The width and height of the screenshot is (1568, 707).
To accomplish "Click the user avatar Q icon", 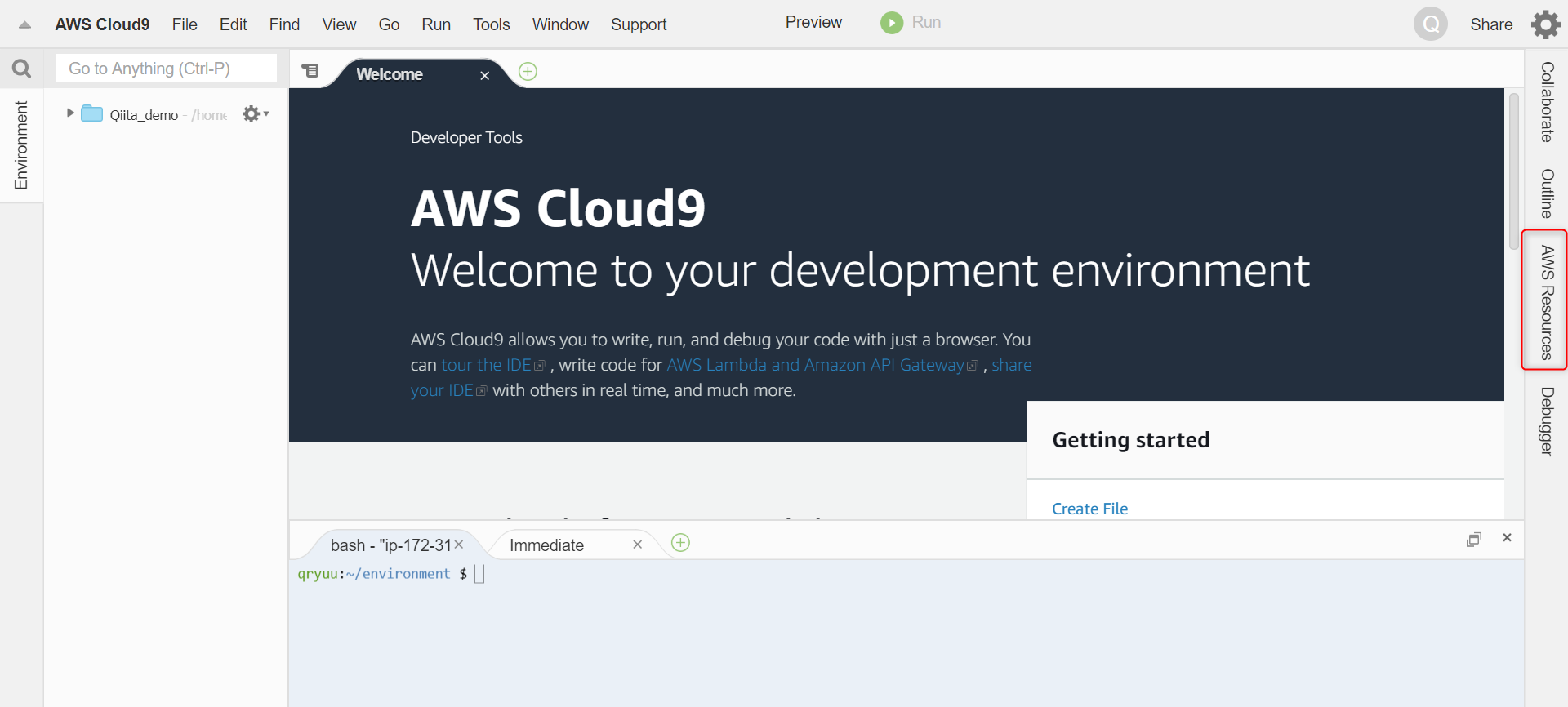I will (x=1430, y=24).
